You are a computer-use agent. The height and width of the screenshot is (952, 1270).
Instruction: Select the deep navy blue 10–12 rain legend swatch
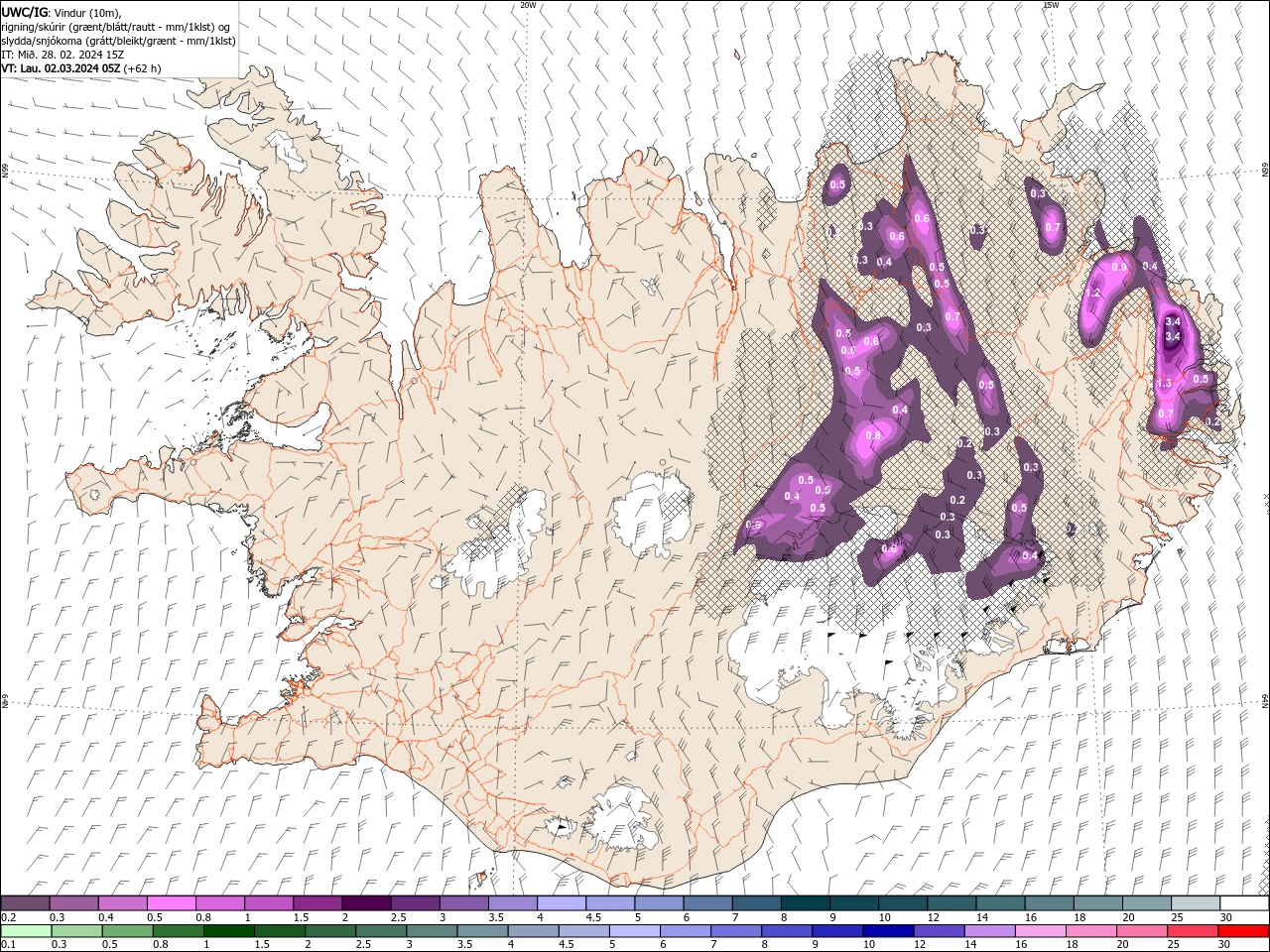click(888, 931)
